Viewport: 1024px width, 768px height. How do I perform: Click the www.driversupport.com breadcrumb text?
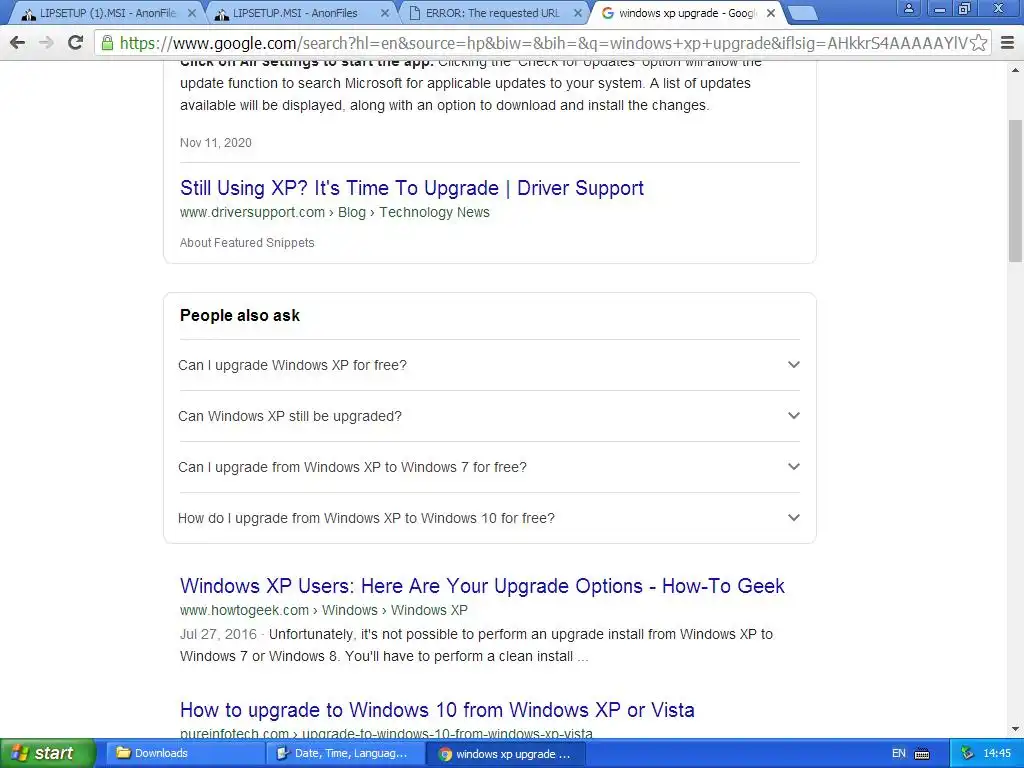[x=252, y=212]
